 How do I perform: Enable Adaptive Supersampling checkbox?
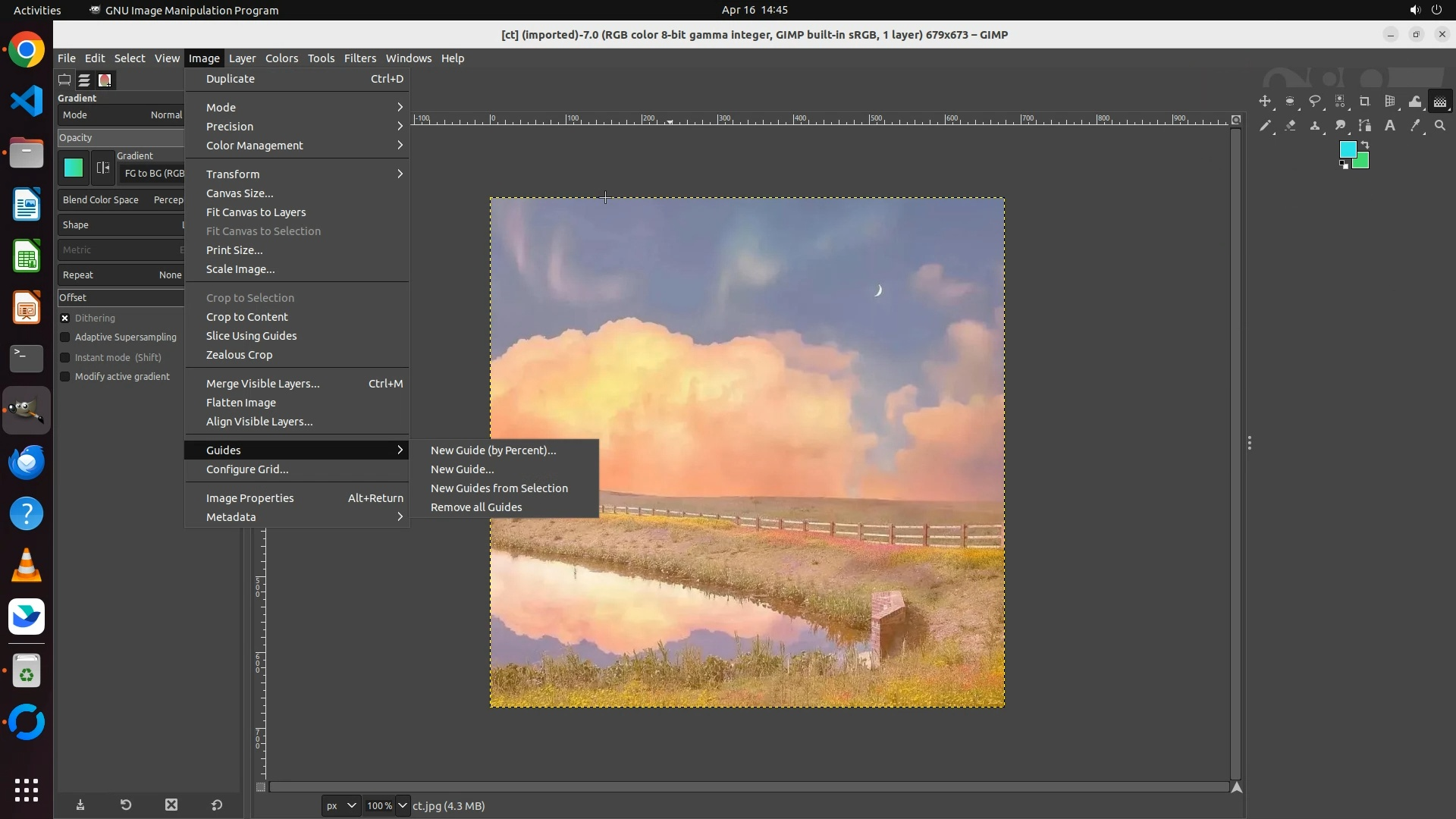pos(65,337)
